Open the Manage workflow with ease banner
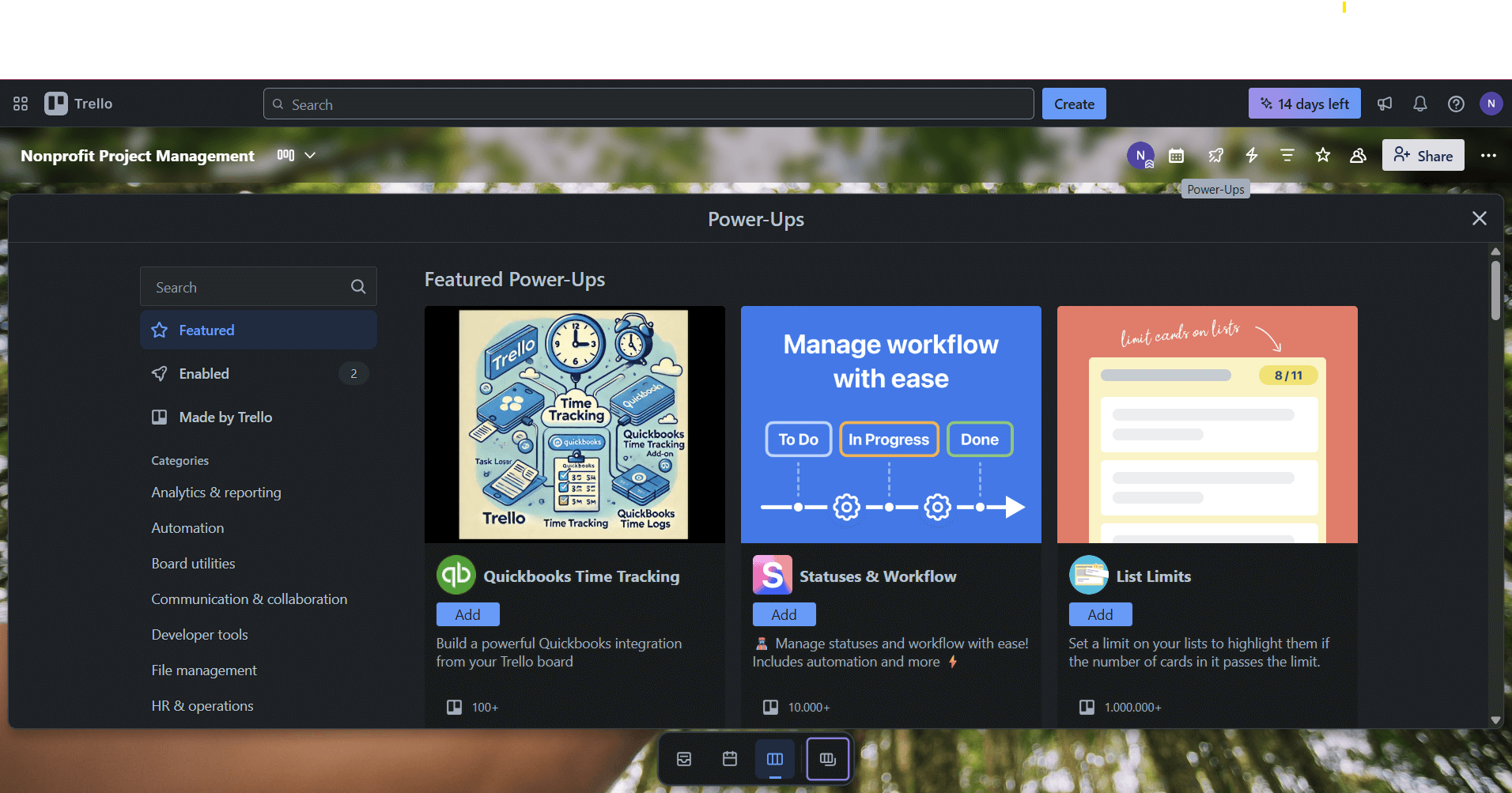The height and width of the screenshot is (793, 1512). 890,424
